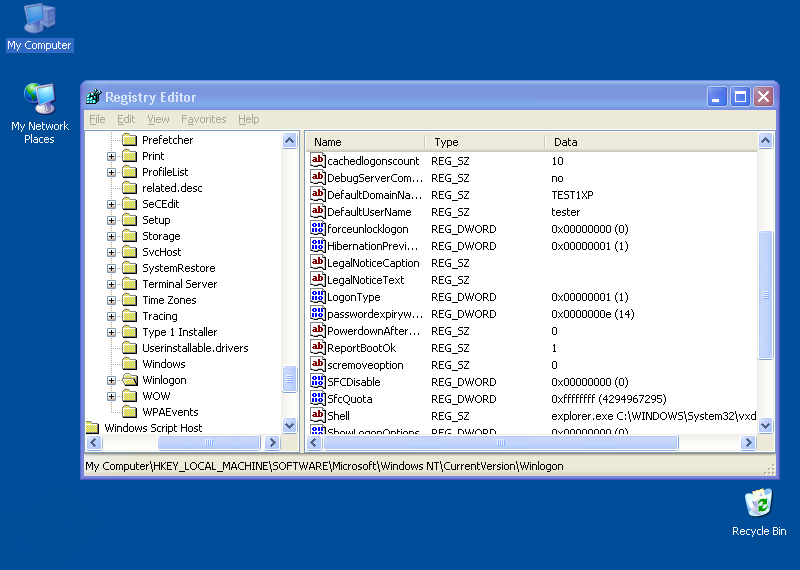The width and height of the screenshot is (800, 570).
Task: Select the ReportBootOk value icon
Action: (x=317, y=348)
